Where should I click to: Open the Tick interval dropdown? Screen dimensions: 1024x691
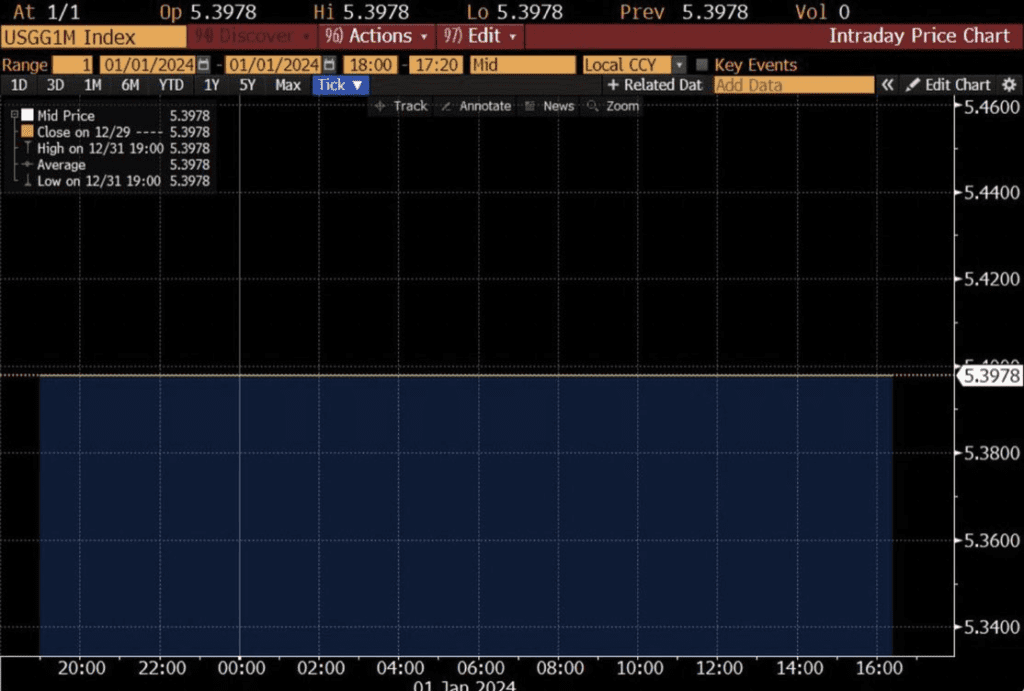[x=341, y=85]
